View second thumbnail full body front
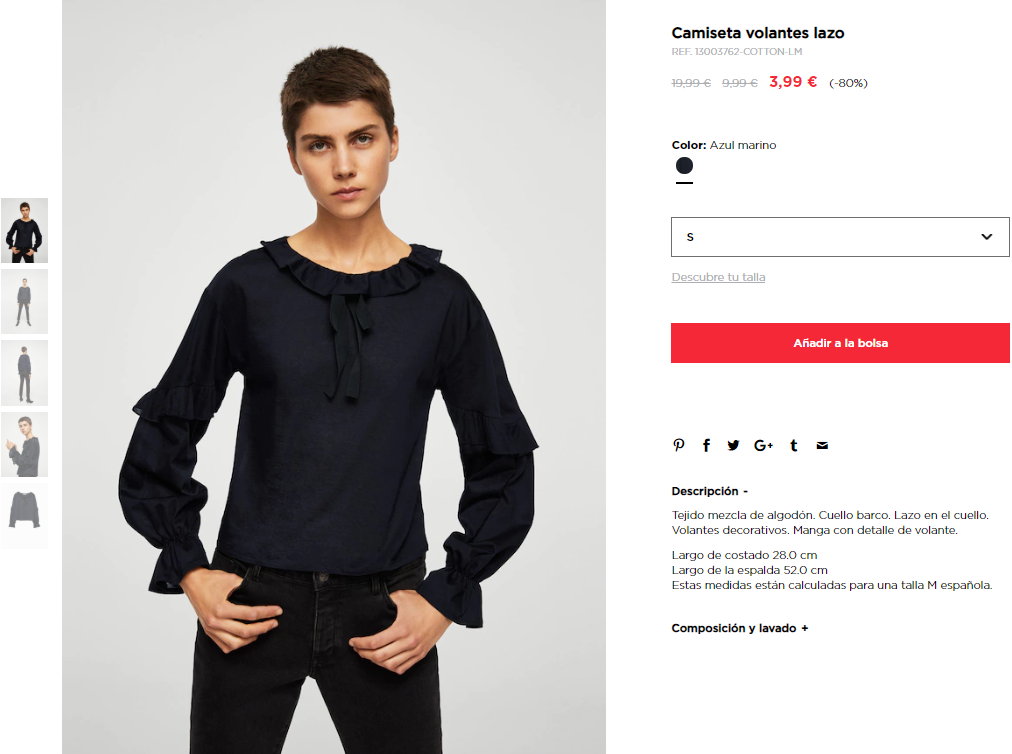This screenshot has height=754, width=1012. 25,301
